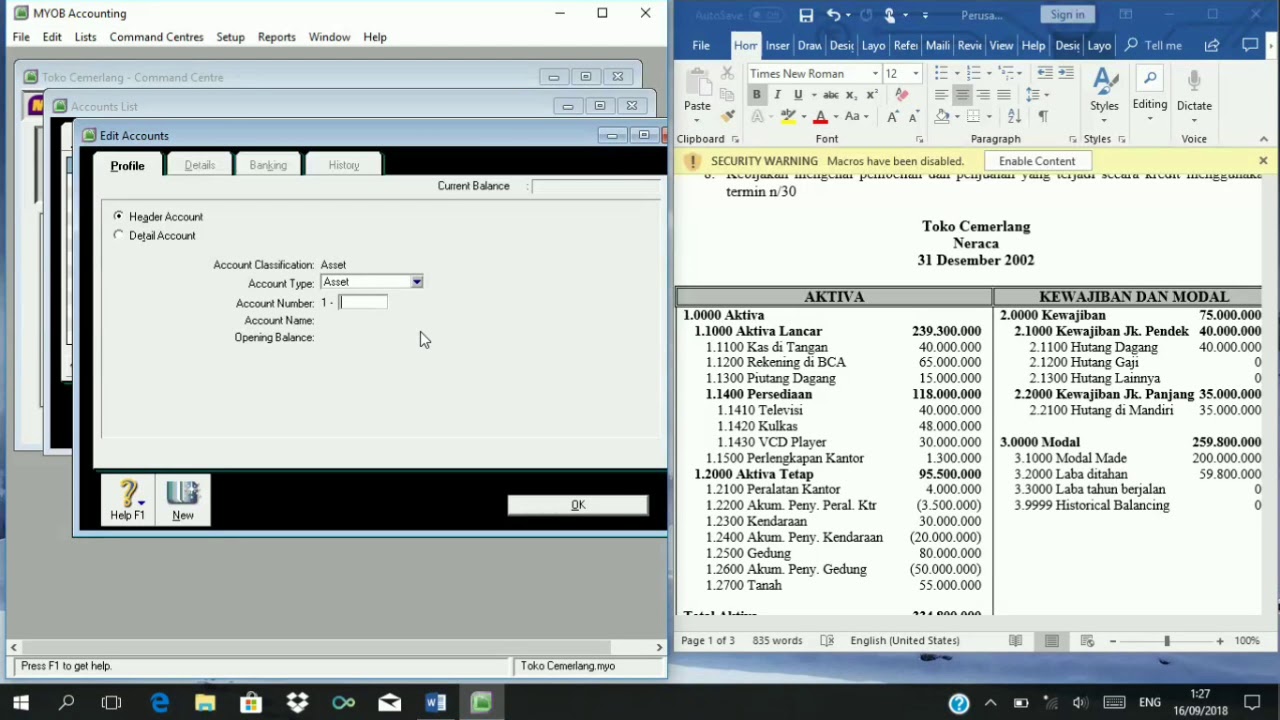Open File Explorer from taskbar
Screen dimensions: 1280x720
click(205, 703)
